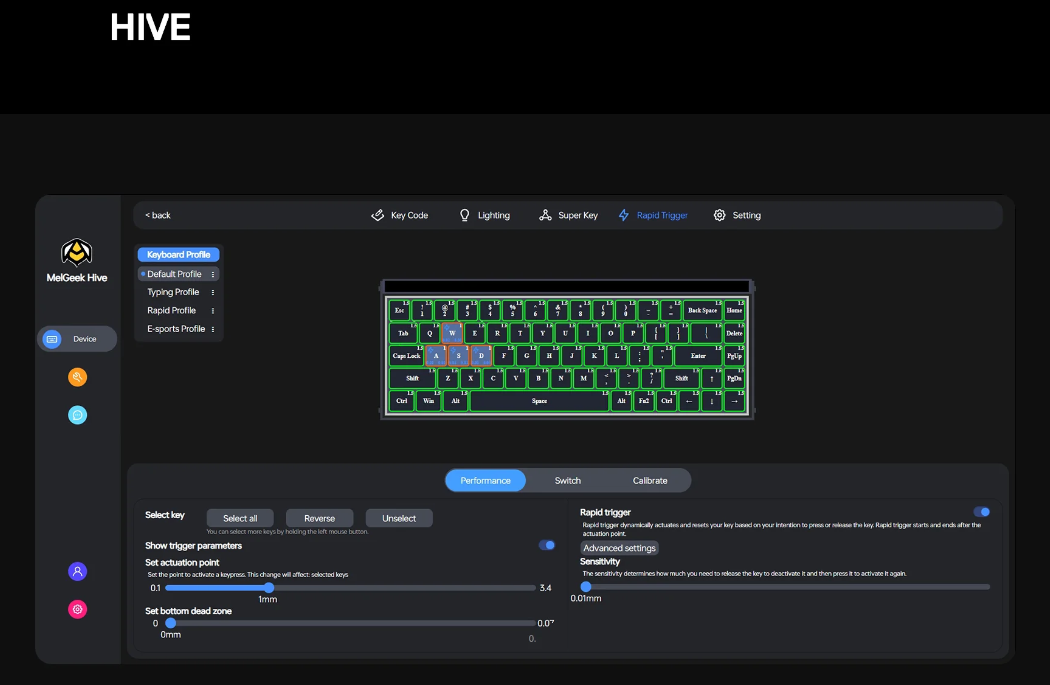Select the F key on keyboard
The width and height of the screenshot is (1050, 685).
504,356
